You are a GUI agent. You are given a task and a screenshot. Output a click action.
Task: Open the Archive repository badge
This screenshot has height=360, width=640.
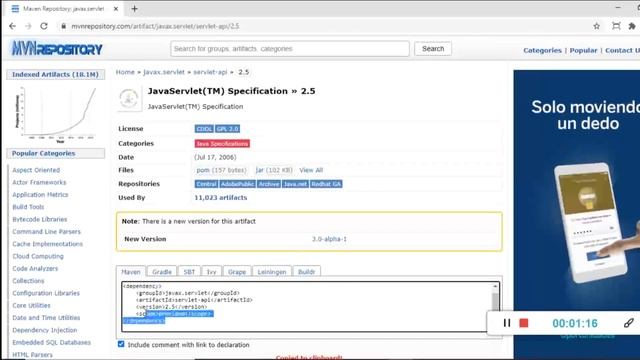click(269, 184)
